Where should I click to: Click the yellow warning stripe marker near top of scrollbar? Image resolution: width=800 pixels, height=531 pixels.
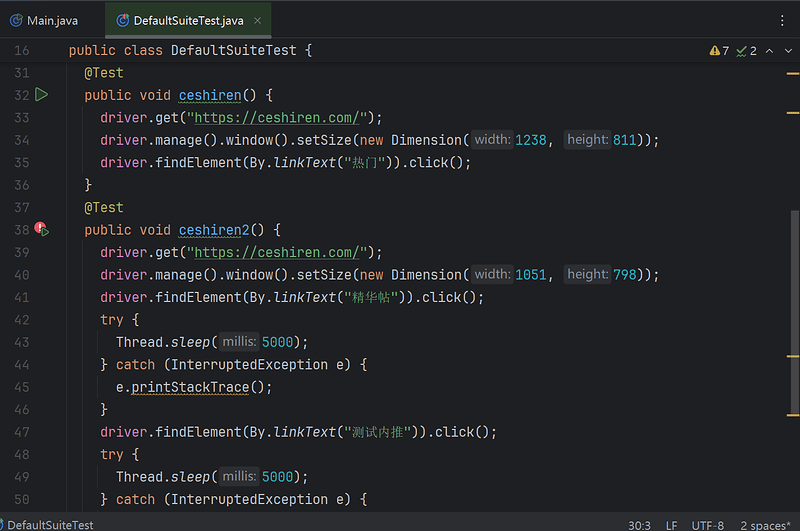coord(793,72)
